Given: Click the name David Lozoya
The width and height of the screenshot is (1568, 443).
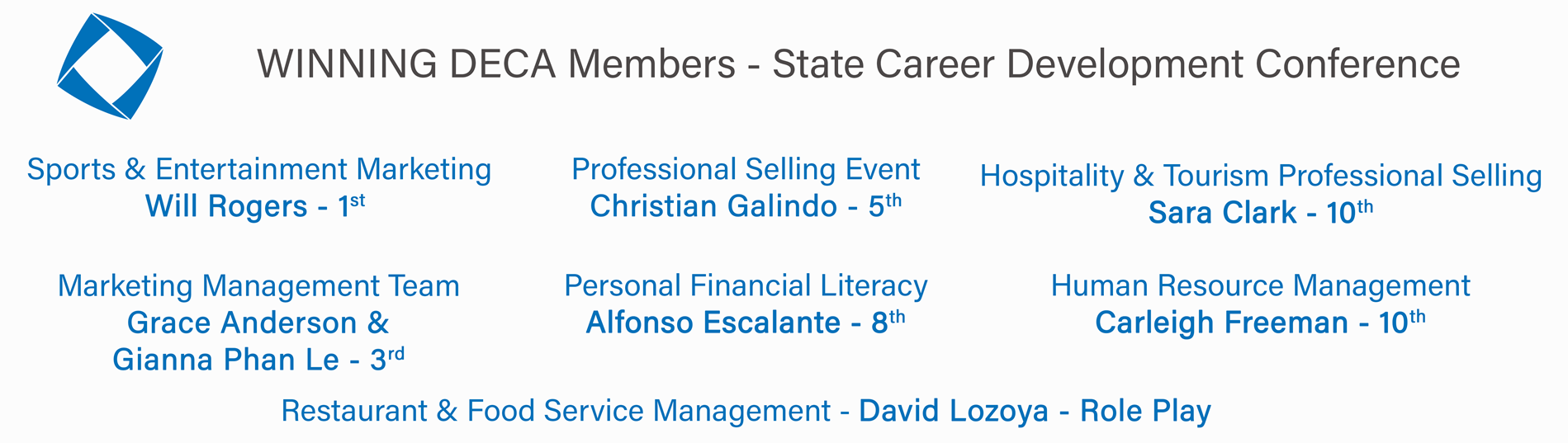Looking at the screenshot, I should point(953,412).
